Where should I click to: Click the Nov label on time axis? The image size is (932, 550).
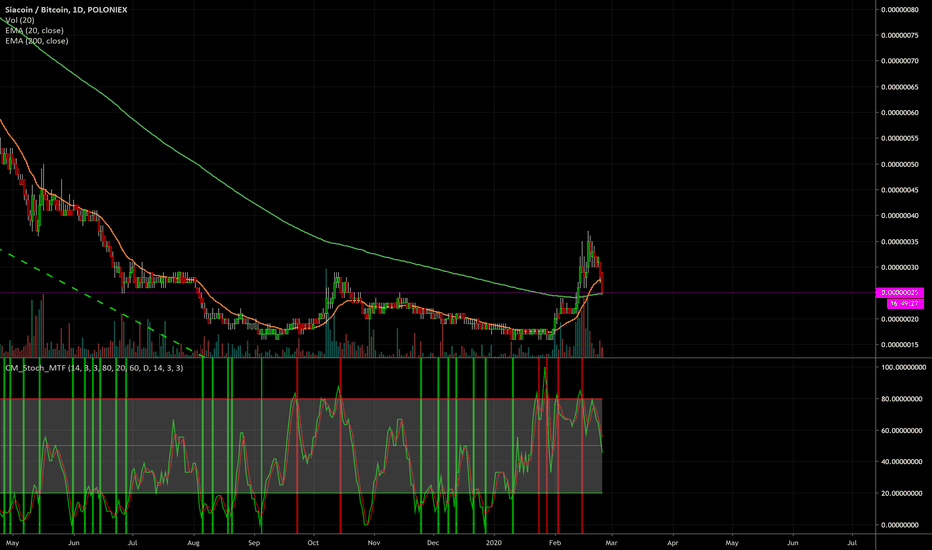tap(373, 543)
